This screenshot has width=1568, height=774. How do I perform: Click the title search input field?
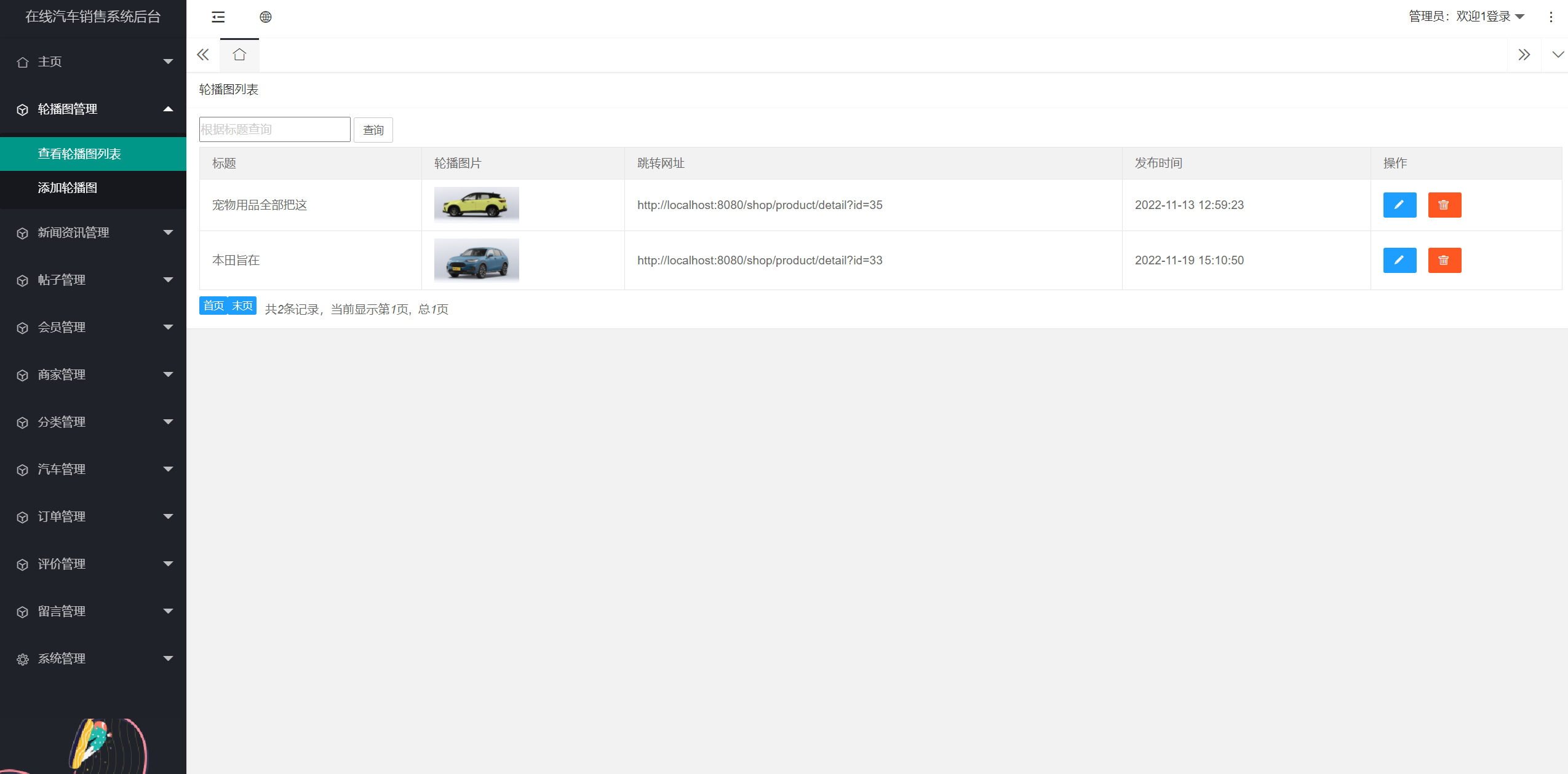point(274,129)
